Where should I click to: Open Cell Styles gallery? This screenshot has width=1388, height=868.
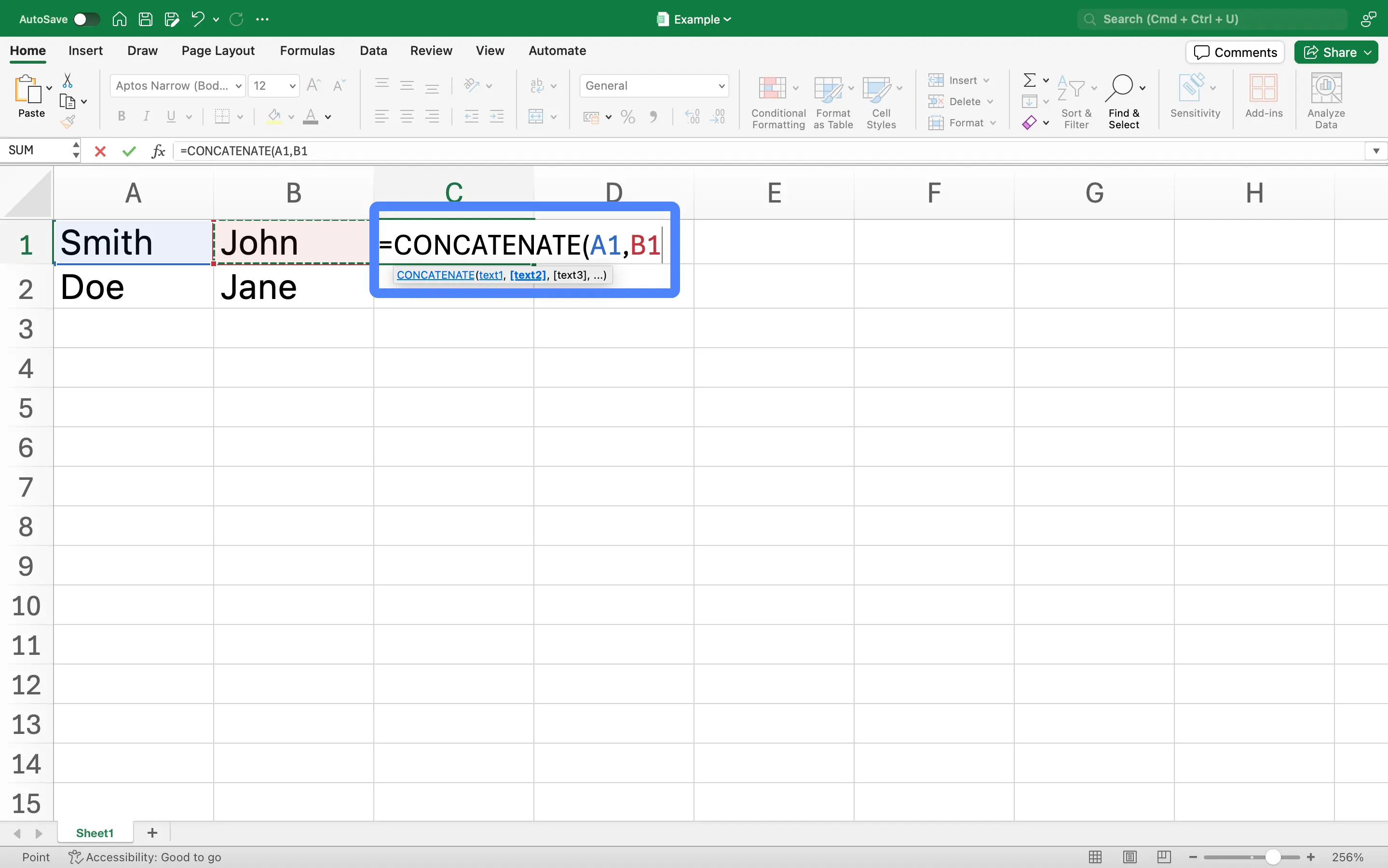881,102
